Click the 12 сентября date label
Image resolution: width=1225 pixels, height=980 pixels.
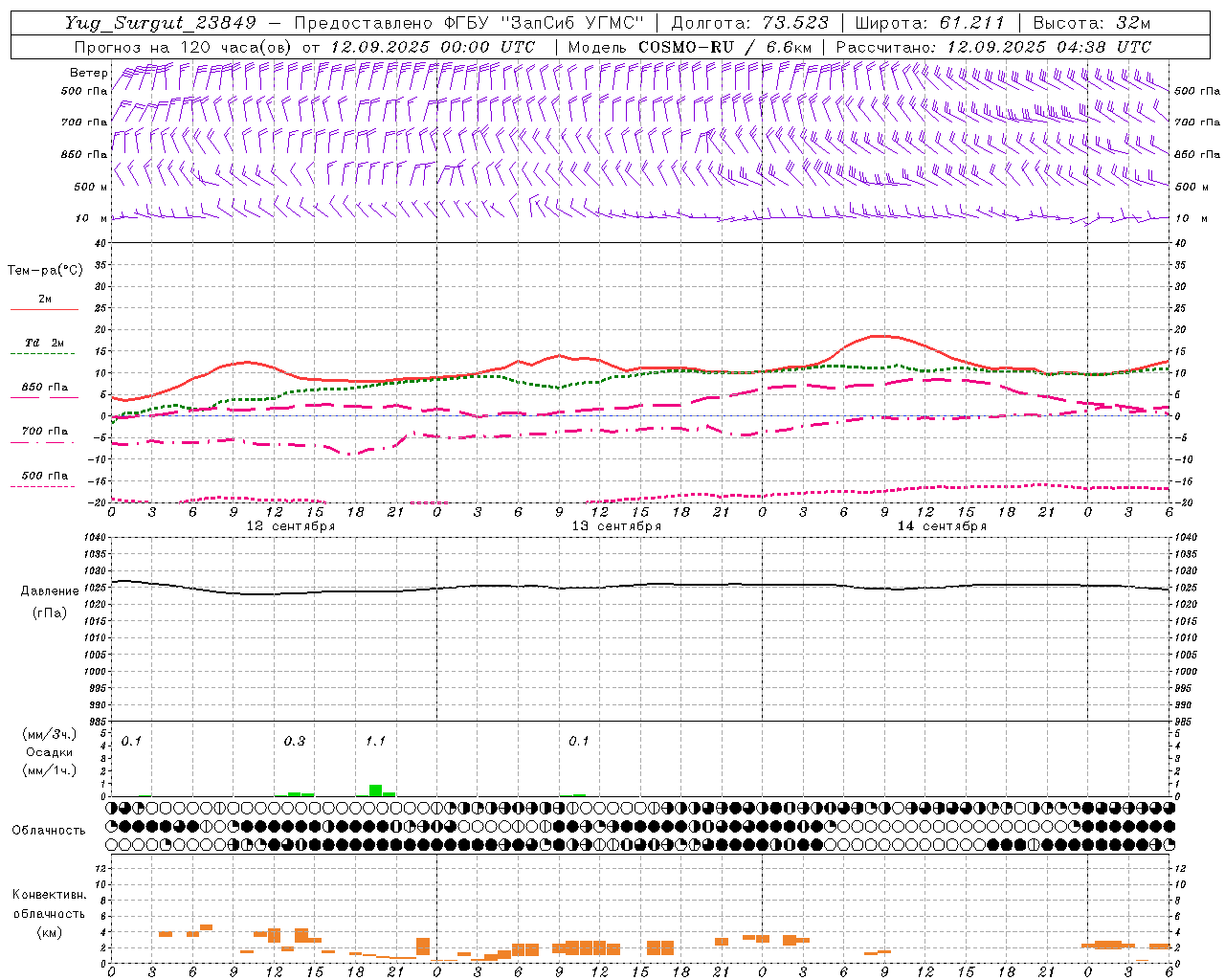[x=290, y=526]
